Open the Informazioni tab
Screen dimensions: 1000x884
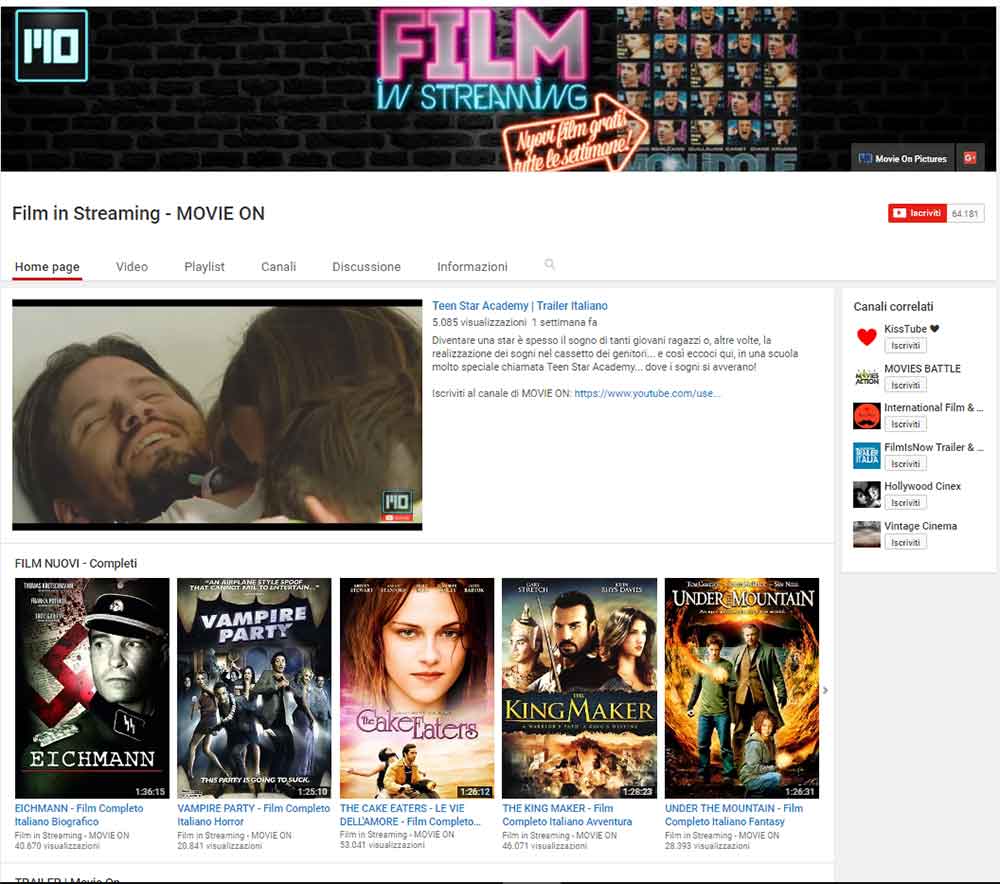(x=473, y=267)
